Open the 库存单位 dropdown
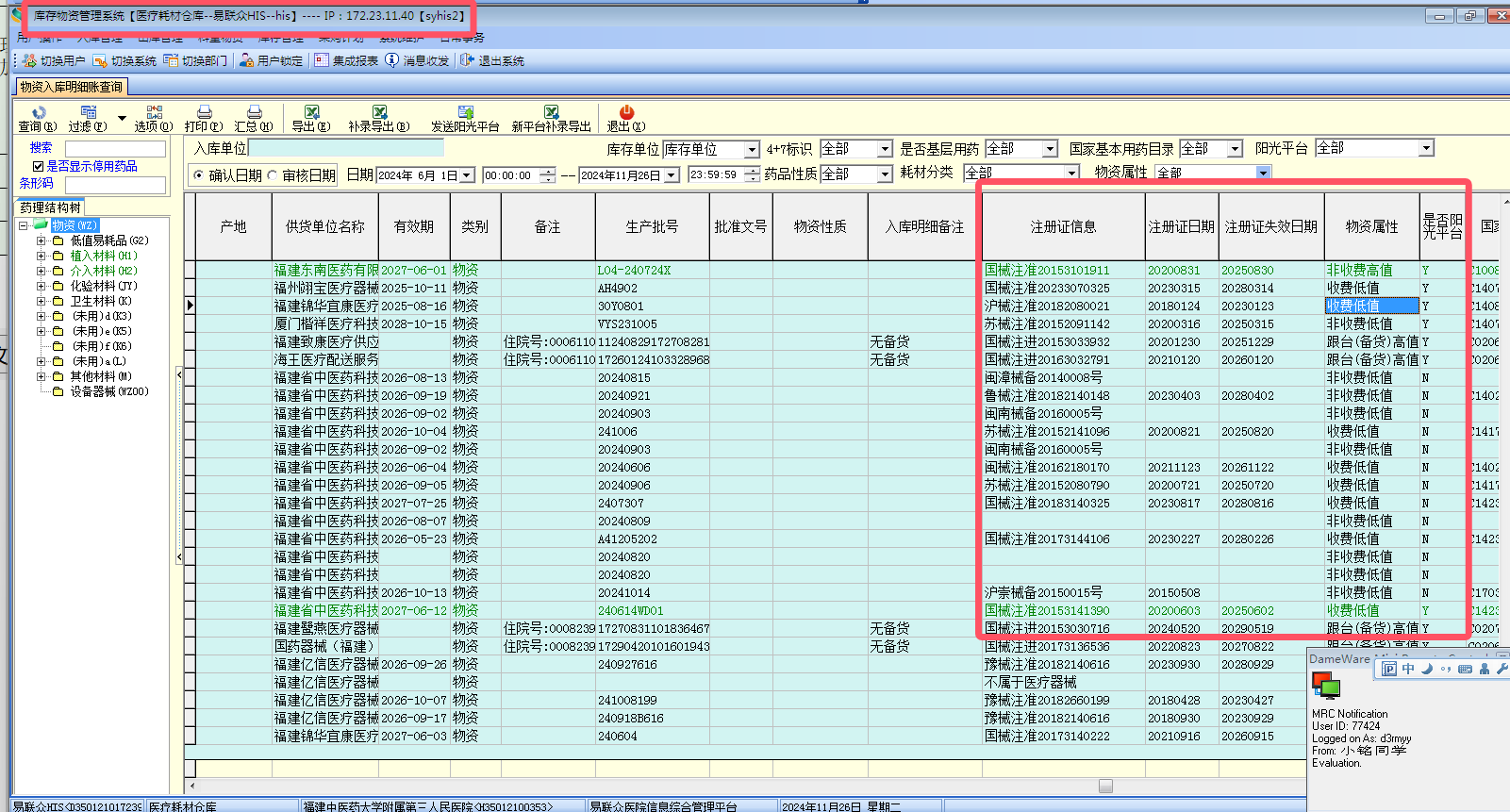 click(x=752, y=150)
